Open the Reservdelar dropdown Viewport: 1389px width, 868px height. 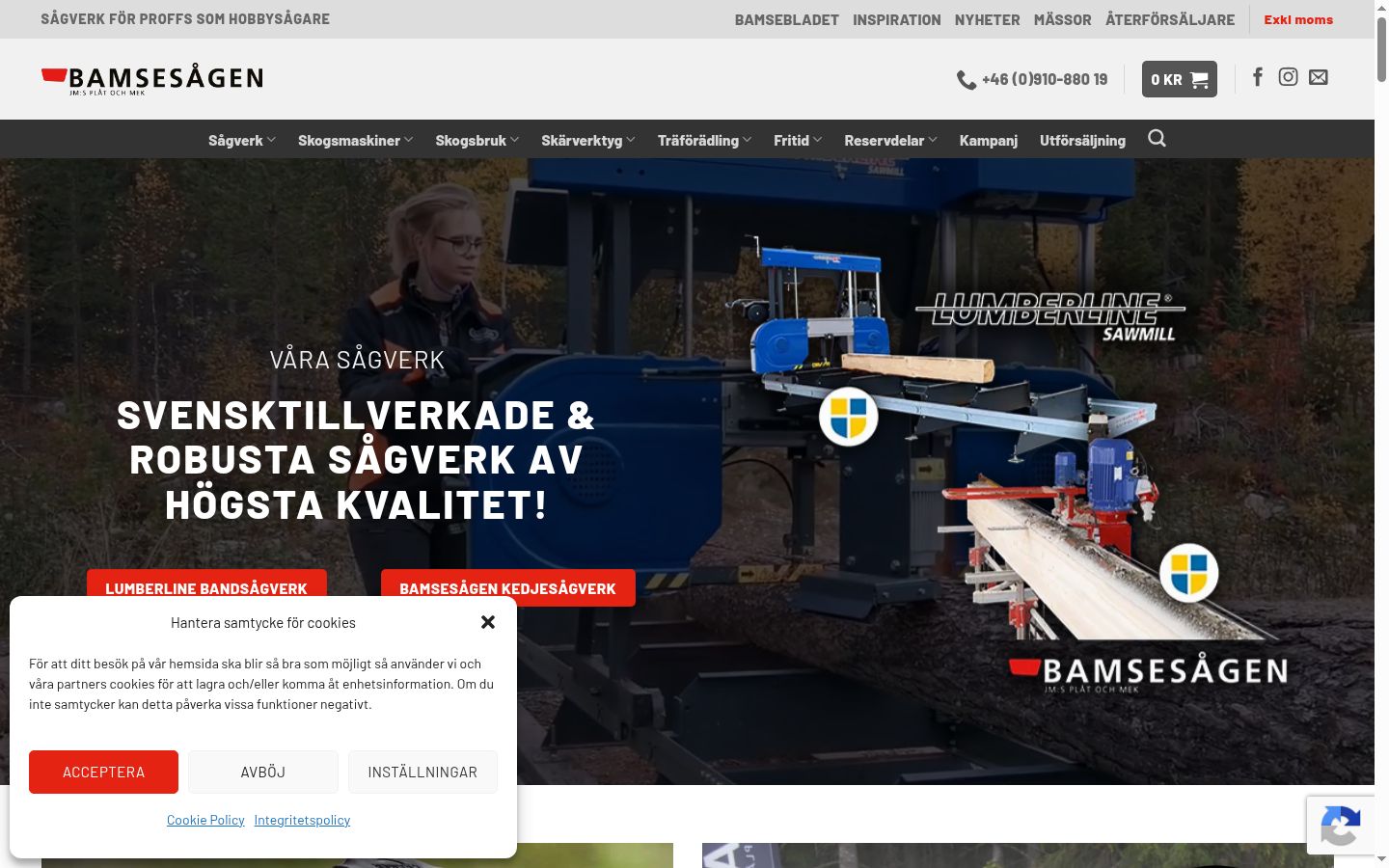pyautogui.click(x=891, y=140)
